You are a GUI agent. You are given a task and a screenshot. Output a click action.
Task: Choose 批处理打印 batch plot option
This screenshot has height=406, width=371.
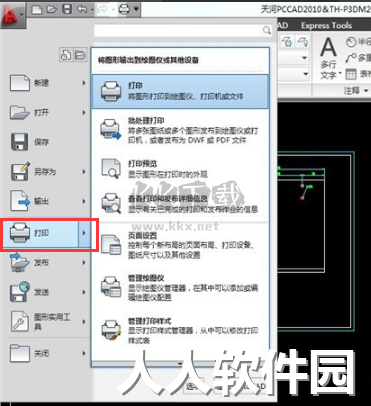point(180,130)
